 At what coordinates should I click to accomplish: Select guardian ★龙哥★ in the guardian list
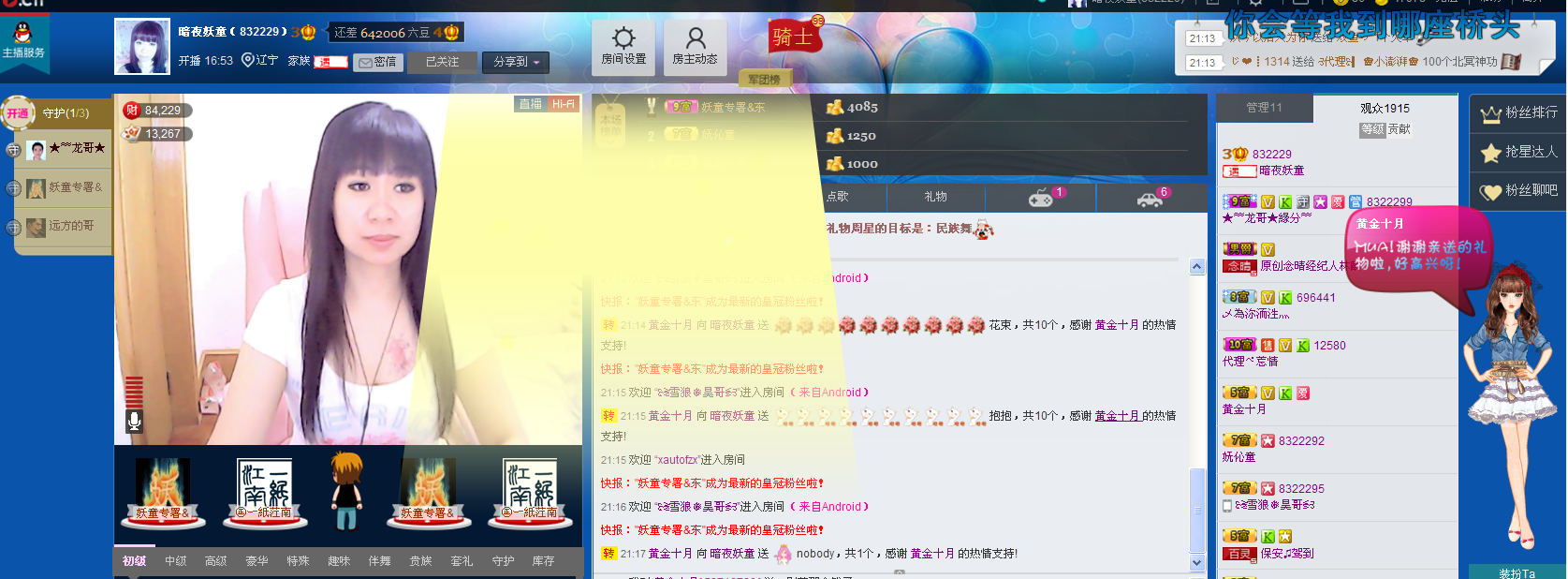(64, 150)
